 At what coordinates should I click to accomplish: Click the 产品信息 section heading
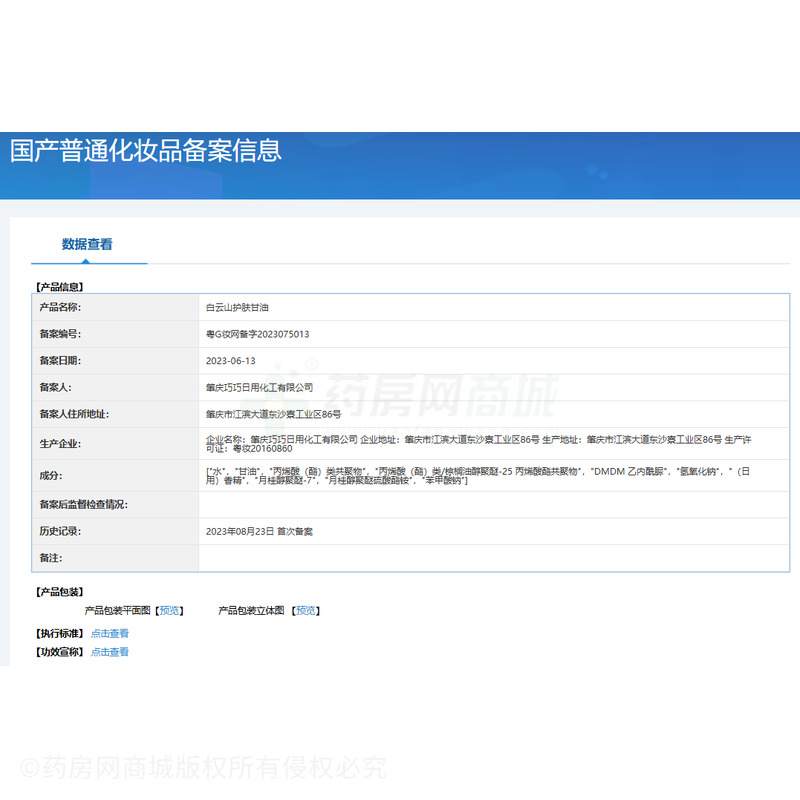pyautogui.click(x=59, y=287)
